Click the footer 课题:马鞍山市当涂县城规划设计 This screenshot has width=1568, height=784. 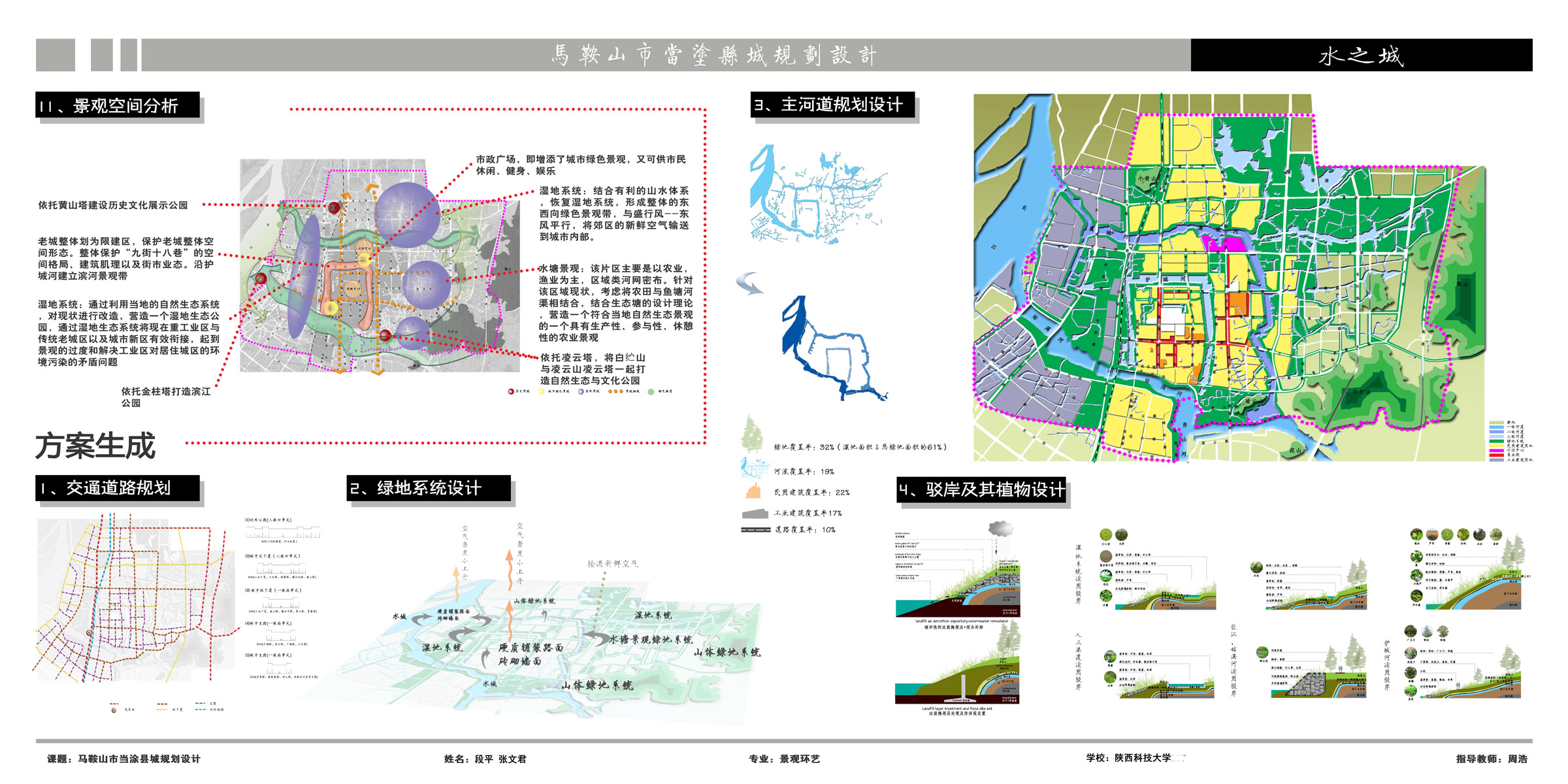pyautogui.click(x=123, y=759)
